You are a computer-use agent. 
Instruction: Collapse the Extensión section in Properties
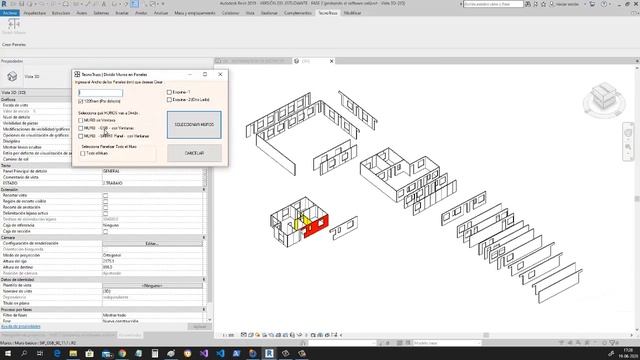click(204, 189)
